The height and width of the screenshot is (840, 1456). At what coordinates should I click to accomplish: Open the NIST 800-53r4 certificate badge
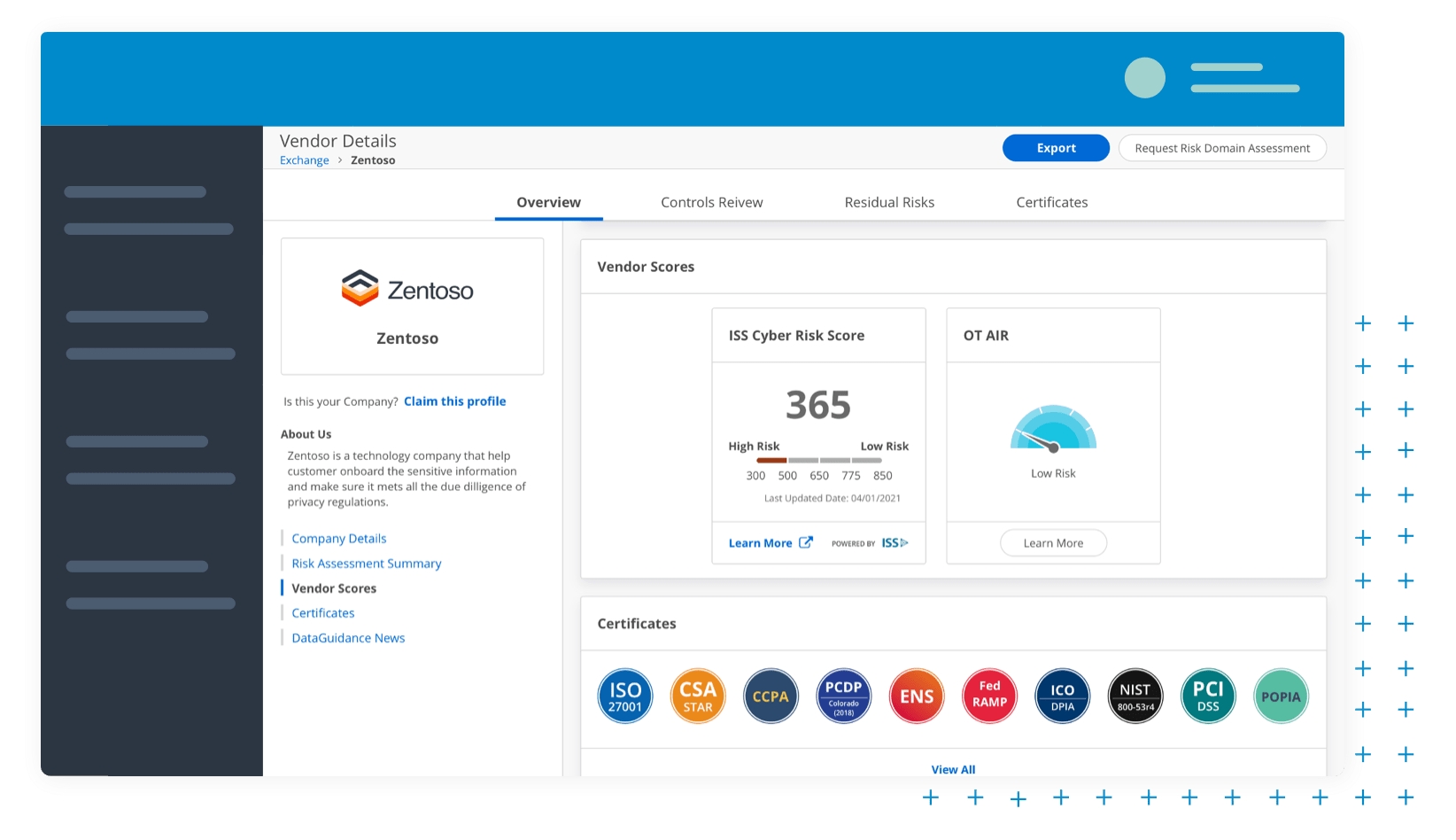[x=1135, y=696]
